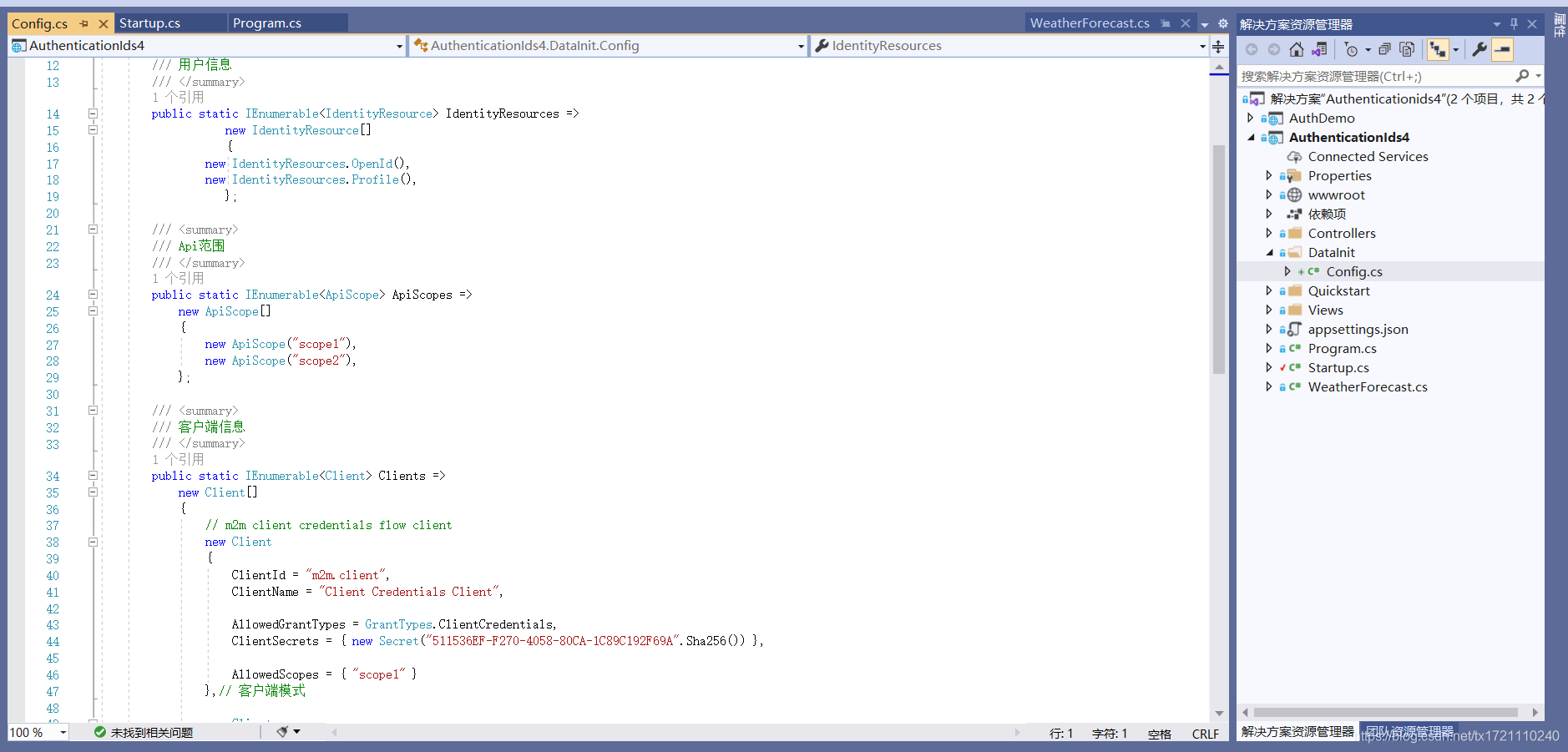Click the editor vertical scrollbar thumb
Image resolution: width=1568 pixels, height=752 pixels.
pos(1219,259)
